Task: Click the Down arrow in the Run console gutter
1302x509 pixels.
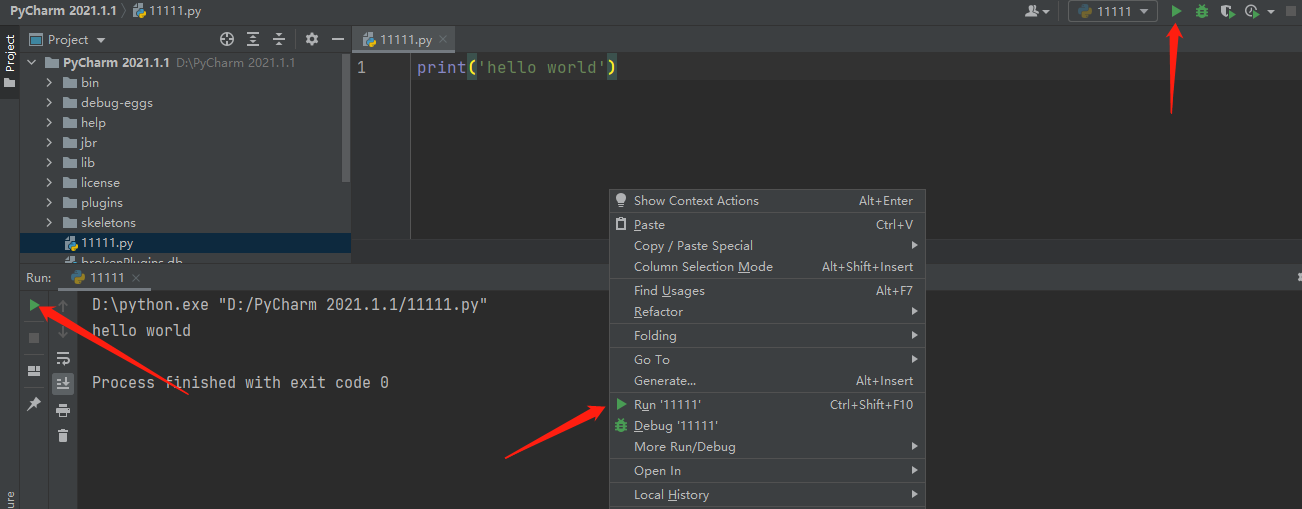Action: coord(63,331)
